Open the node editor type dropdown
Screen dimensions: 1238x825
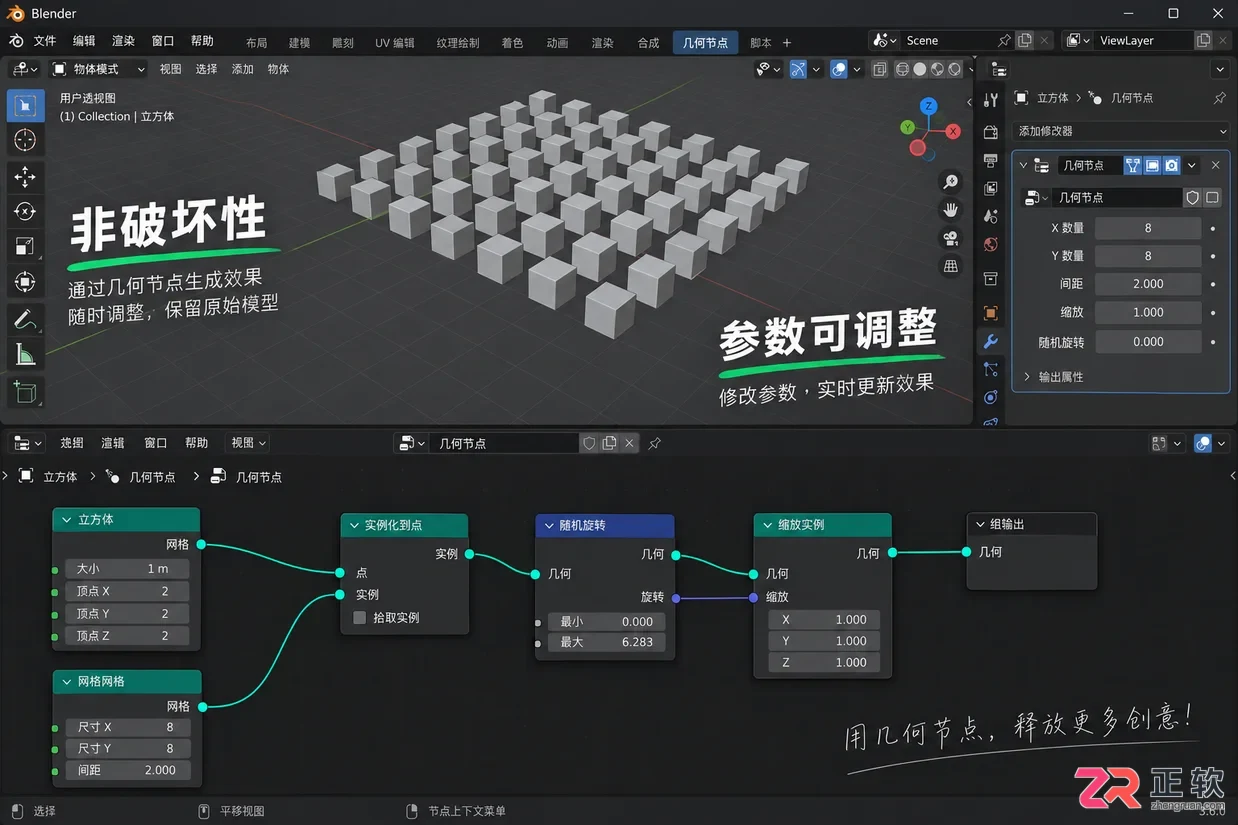click(x=25, y=443)
